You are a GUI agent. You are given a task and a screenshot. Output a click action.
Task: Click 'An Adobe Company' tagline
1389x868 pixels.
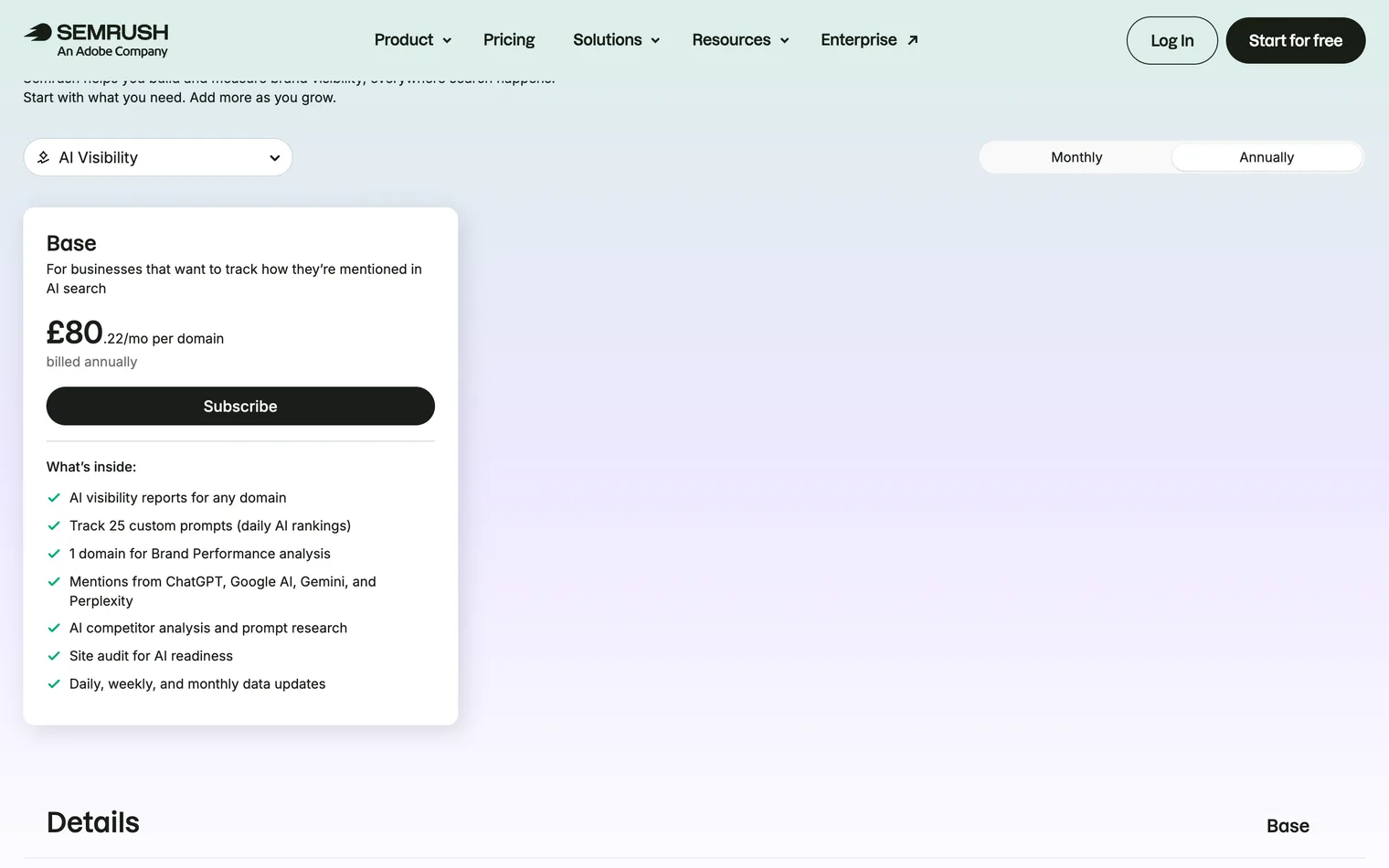(x=112, y=52)
